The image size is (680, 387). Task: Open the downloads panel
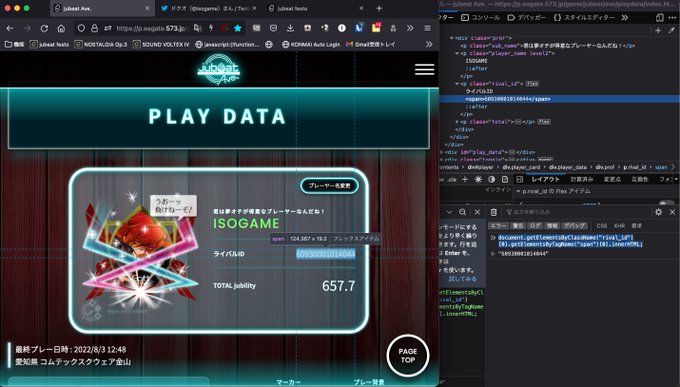[290, 28]
